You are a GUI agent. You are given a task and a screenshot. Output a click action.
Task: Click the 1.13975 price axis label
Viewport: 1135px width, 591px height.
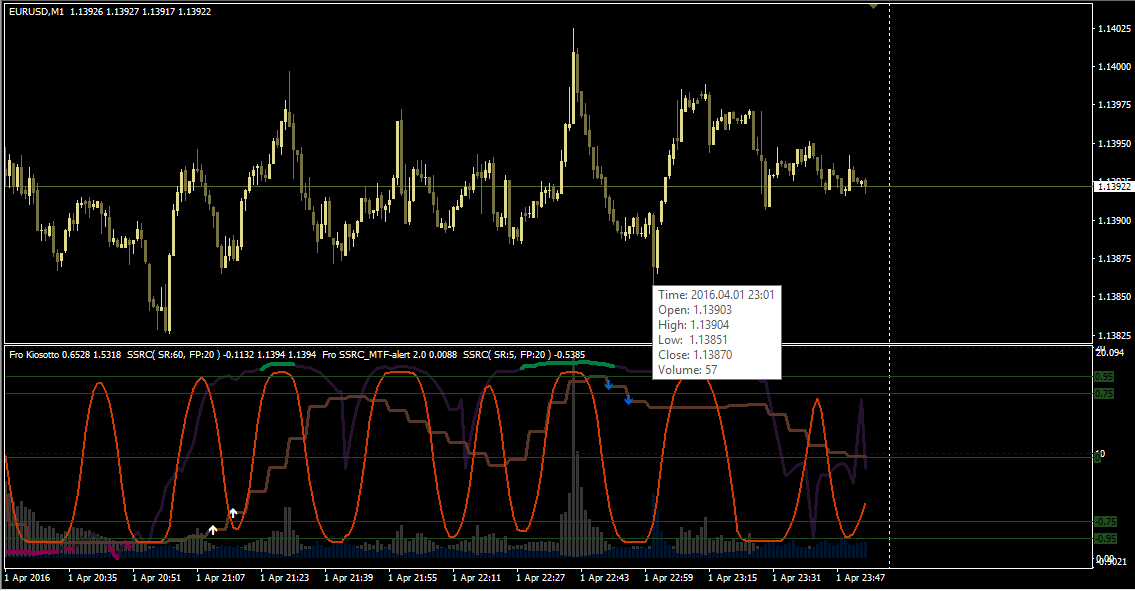coord(1114,105)
